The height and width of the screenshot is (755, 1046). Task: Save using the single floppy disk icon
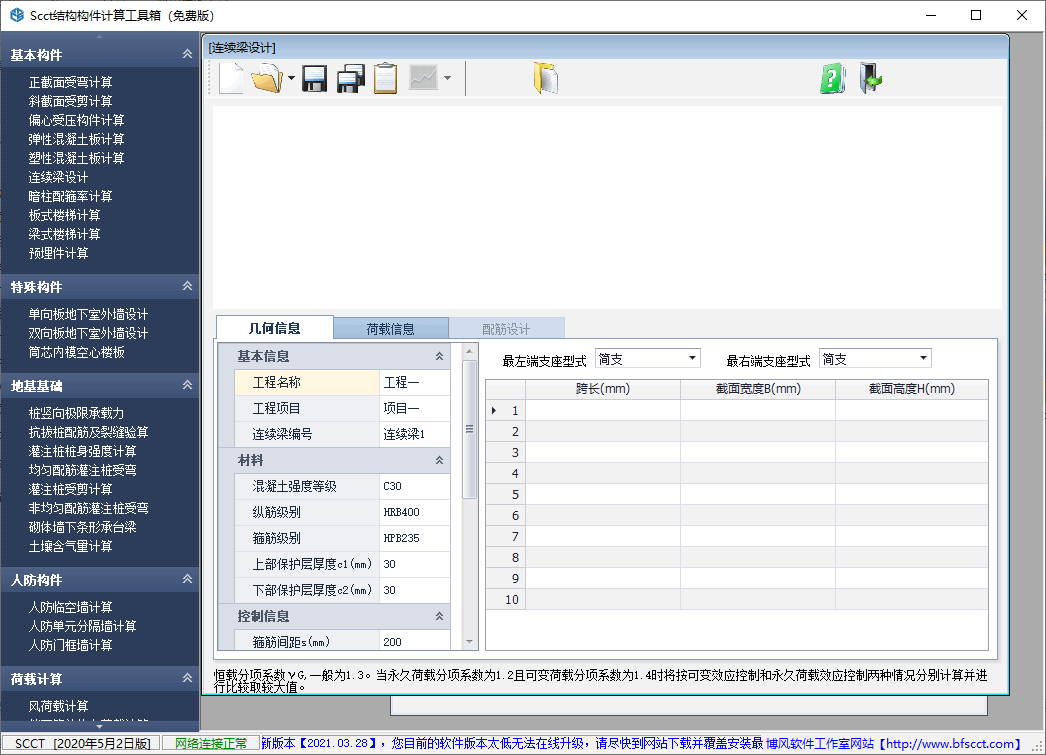315,79
